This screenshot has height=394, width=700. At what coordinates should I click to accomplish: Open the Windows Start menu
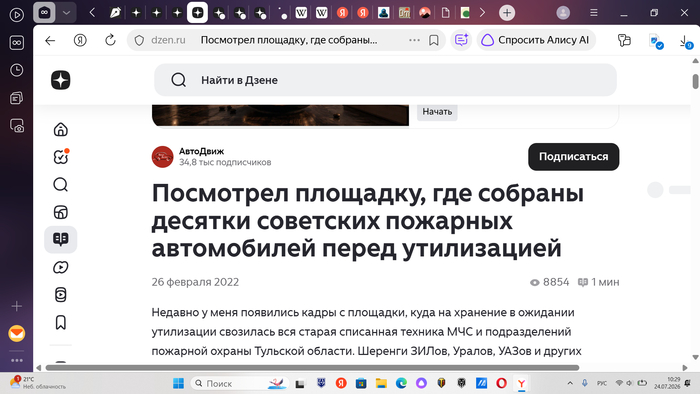click(178, 383)
